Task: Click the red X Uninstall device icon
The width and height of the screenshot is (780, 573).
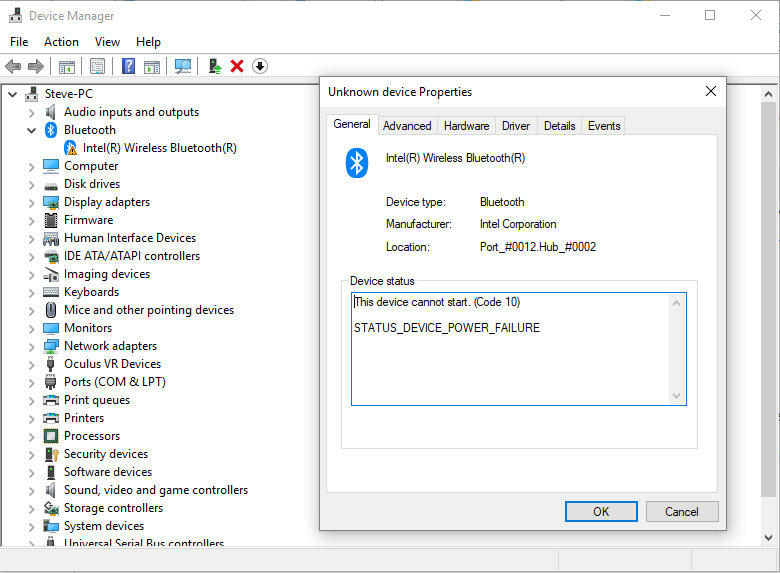Action: [237, 66]
